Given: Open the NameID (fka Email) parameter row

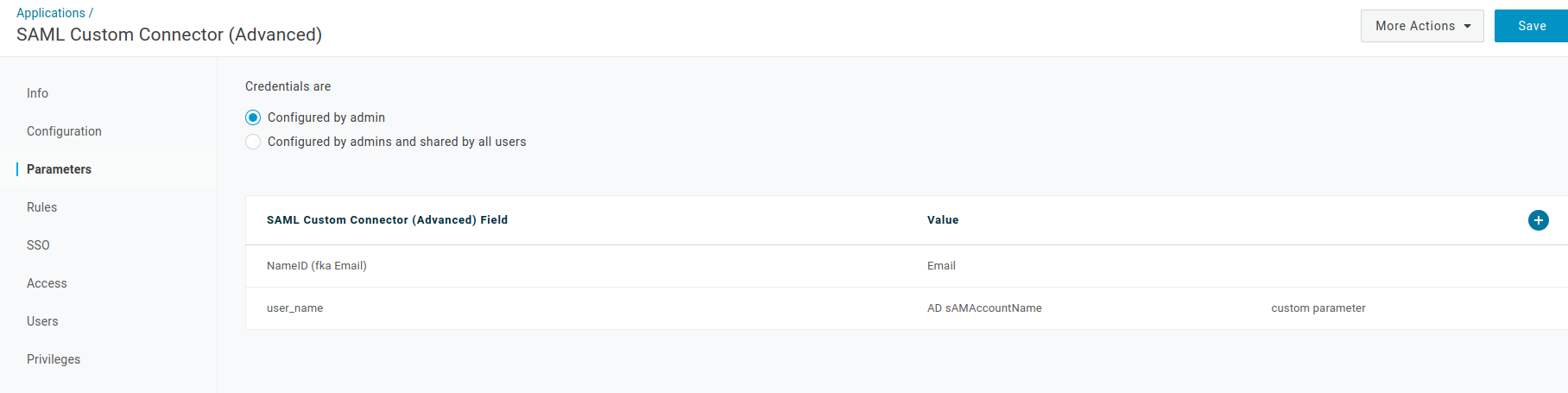Looking at the screenshot, I should click(317, 266).
